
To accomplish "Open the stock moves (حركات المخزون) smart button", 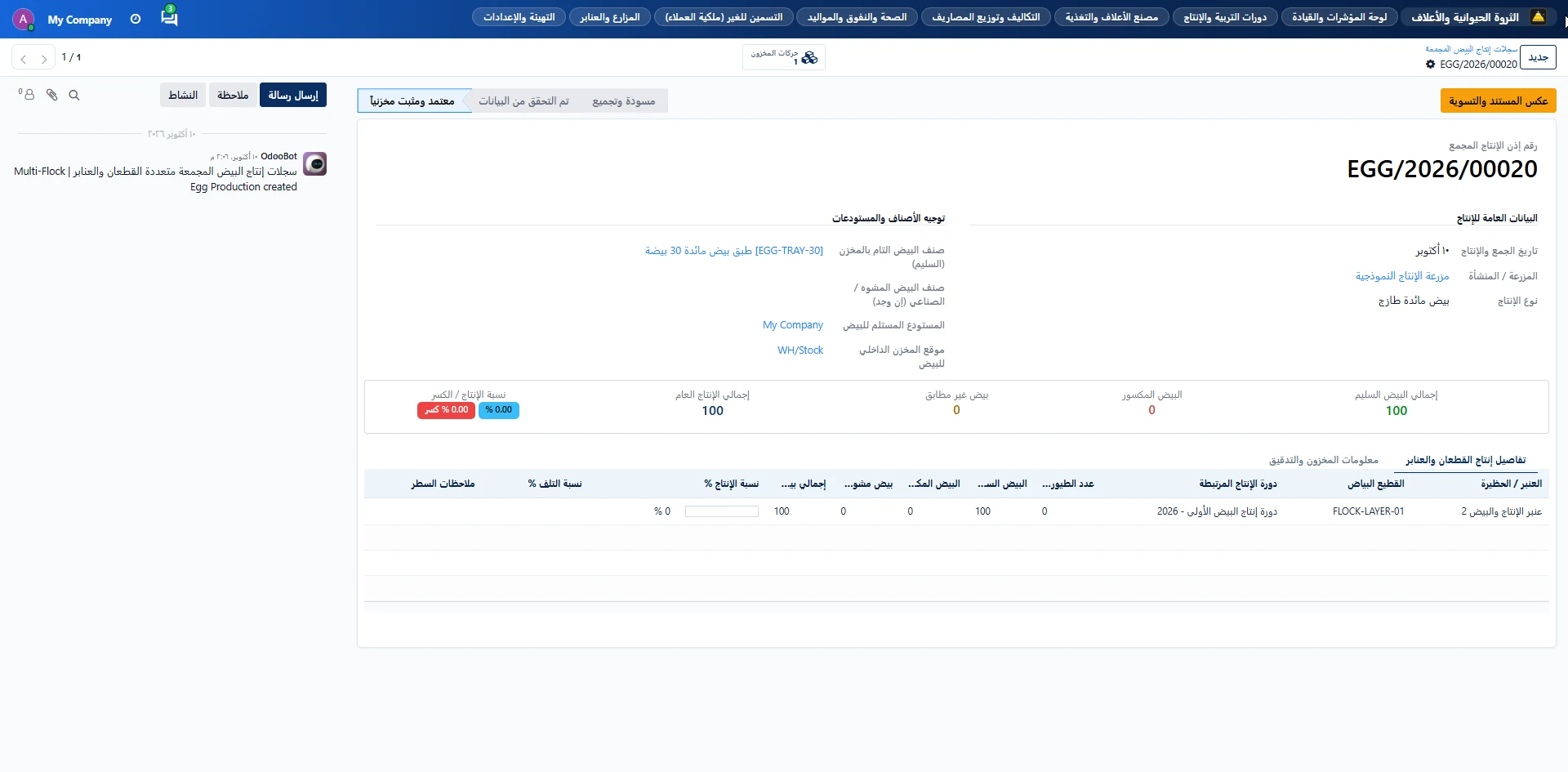I will tap(784, 57).
